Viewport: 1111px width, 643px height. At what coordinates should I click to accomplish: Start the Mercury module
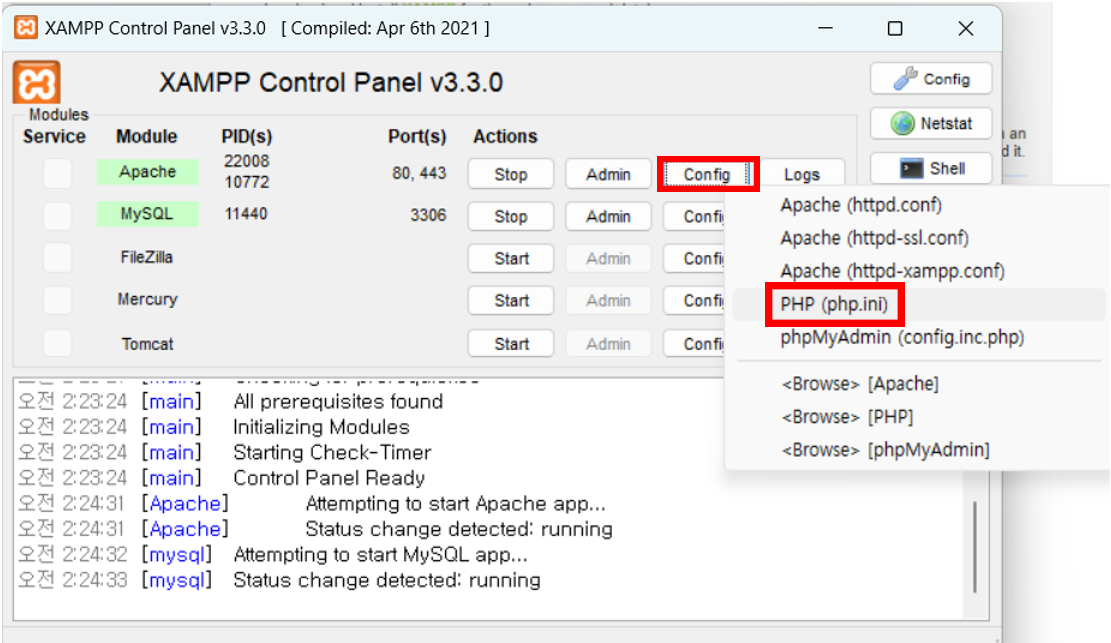tap(511, 301)
